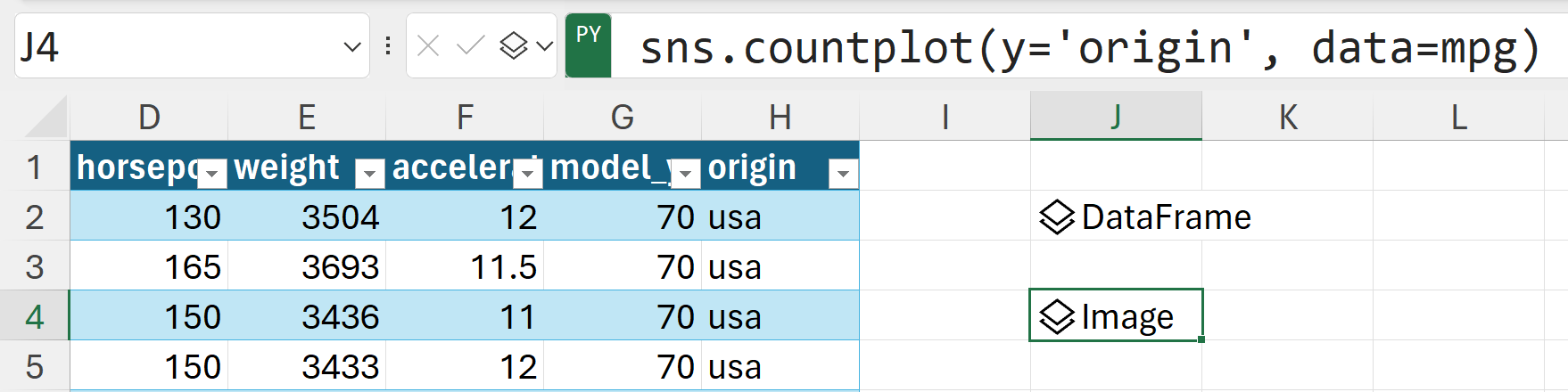Click the cancel formula X icon

pos(428,45)
